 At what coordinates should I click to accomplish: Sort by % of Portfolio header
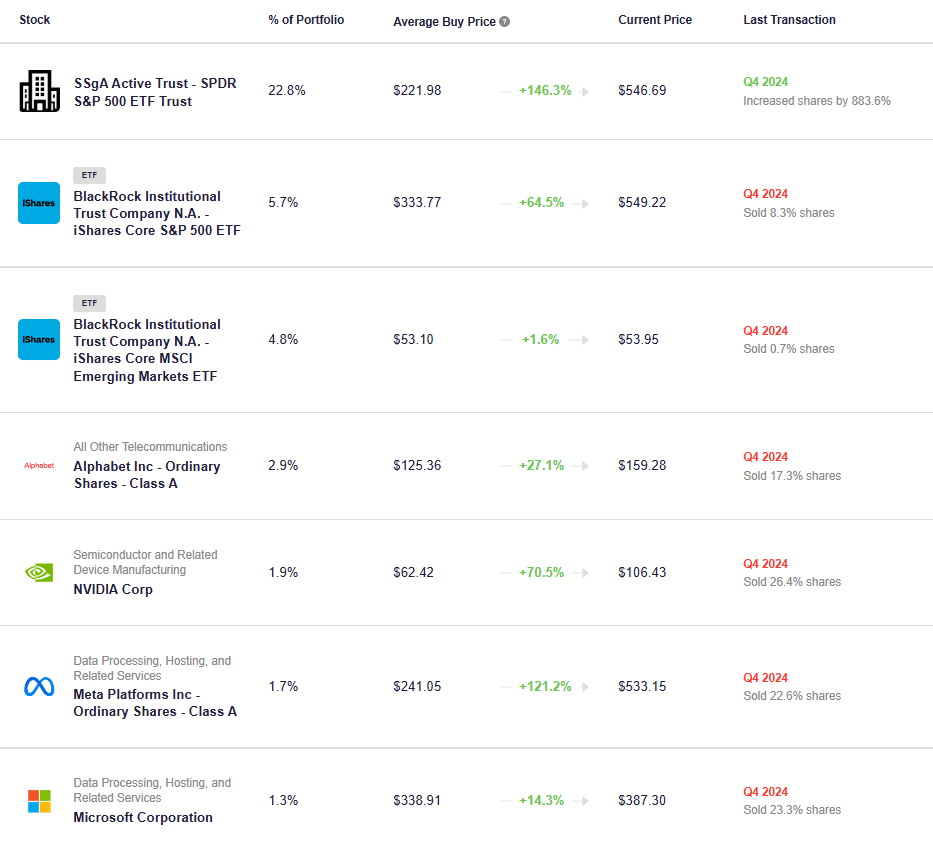[x=306, y=20]
